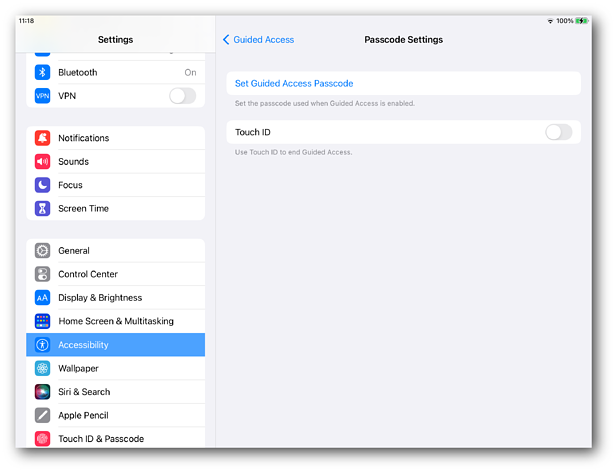The width and height of the screenshot is (616, 472).
Task: Toggle the VPN switch
Action: click(x=182, y=96)
